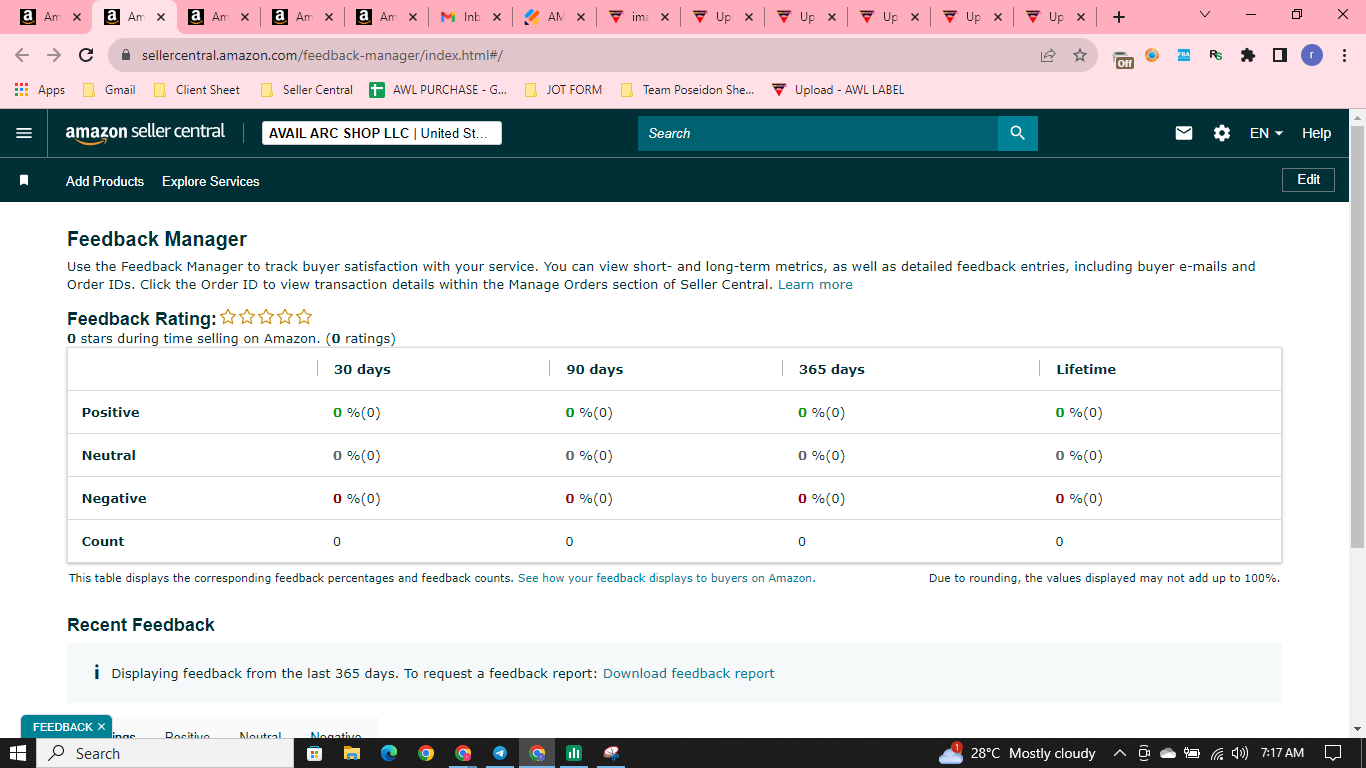Open the Chrome profile avatar
Viewport: 1366px width, 768px height.
tap(1312, 56)
